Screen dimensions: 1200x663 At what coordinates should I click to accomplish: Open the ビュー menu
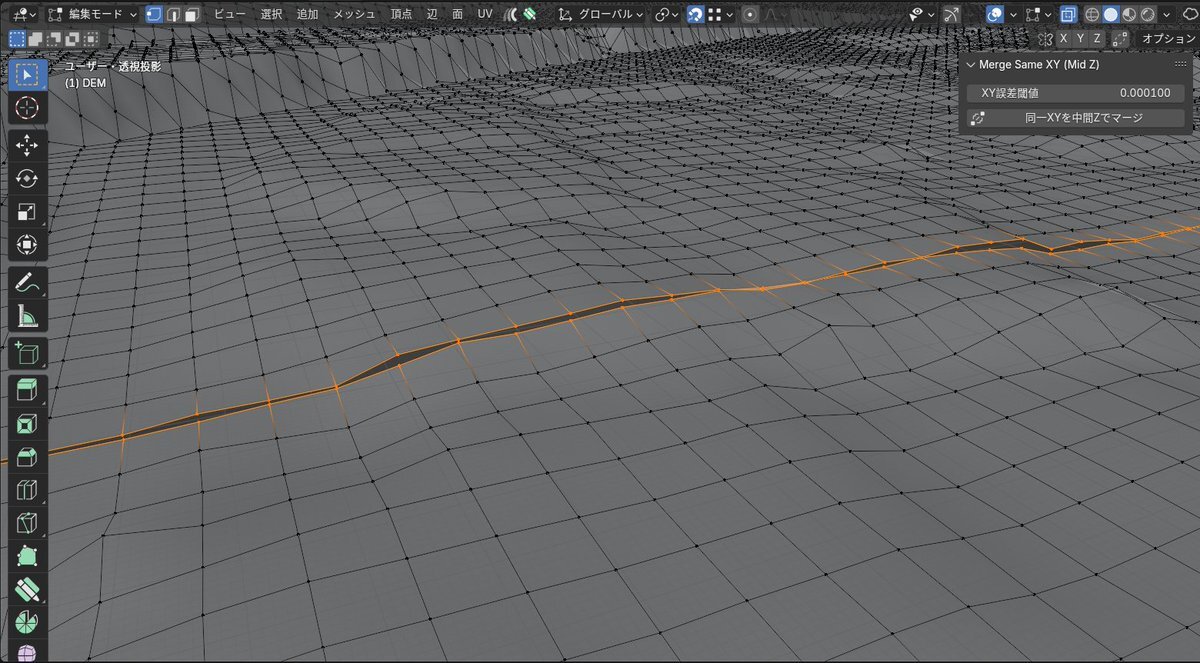(x=230, y=14)
